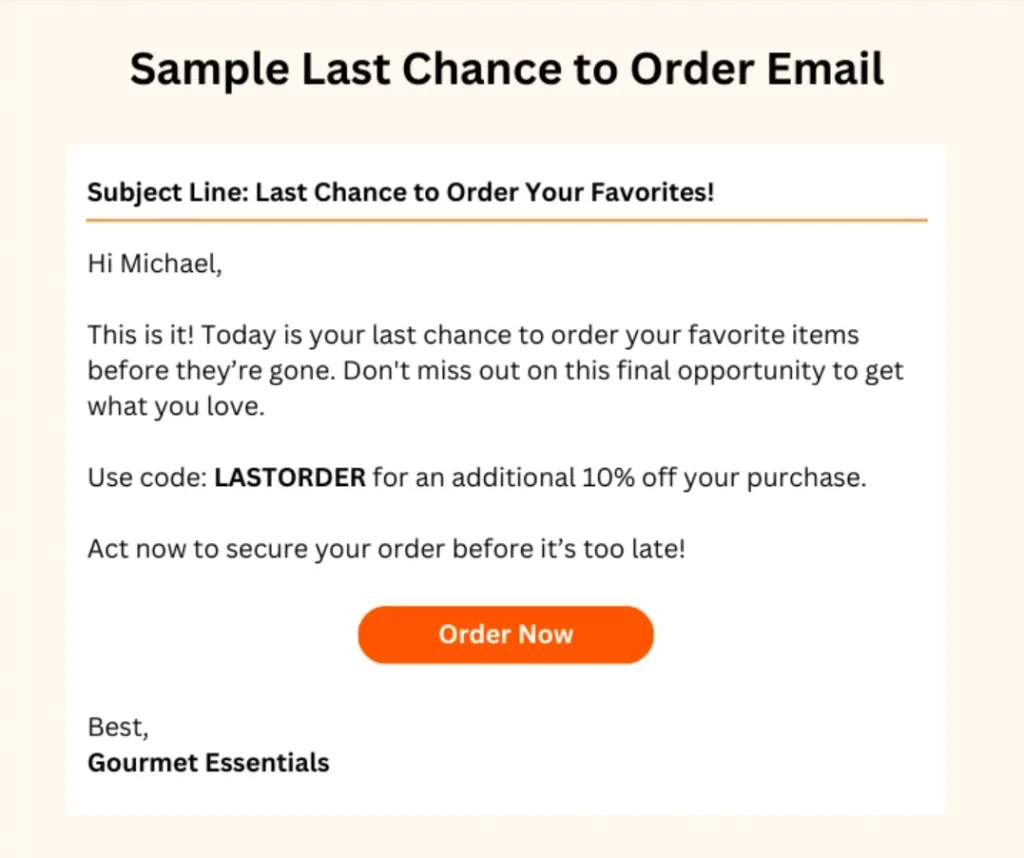Viewport: 1024px width, 858px height.
Task: Click the 'Act now to secure your order' line
Action: coord(387,548)
